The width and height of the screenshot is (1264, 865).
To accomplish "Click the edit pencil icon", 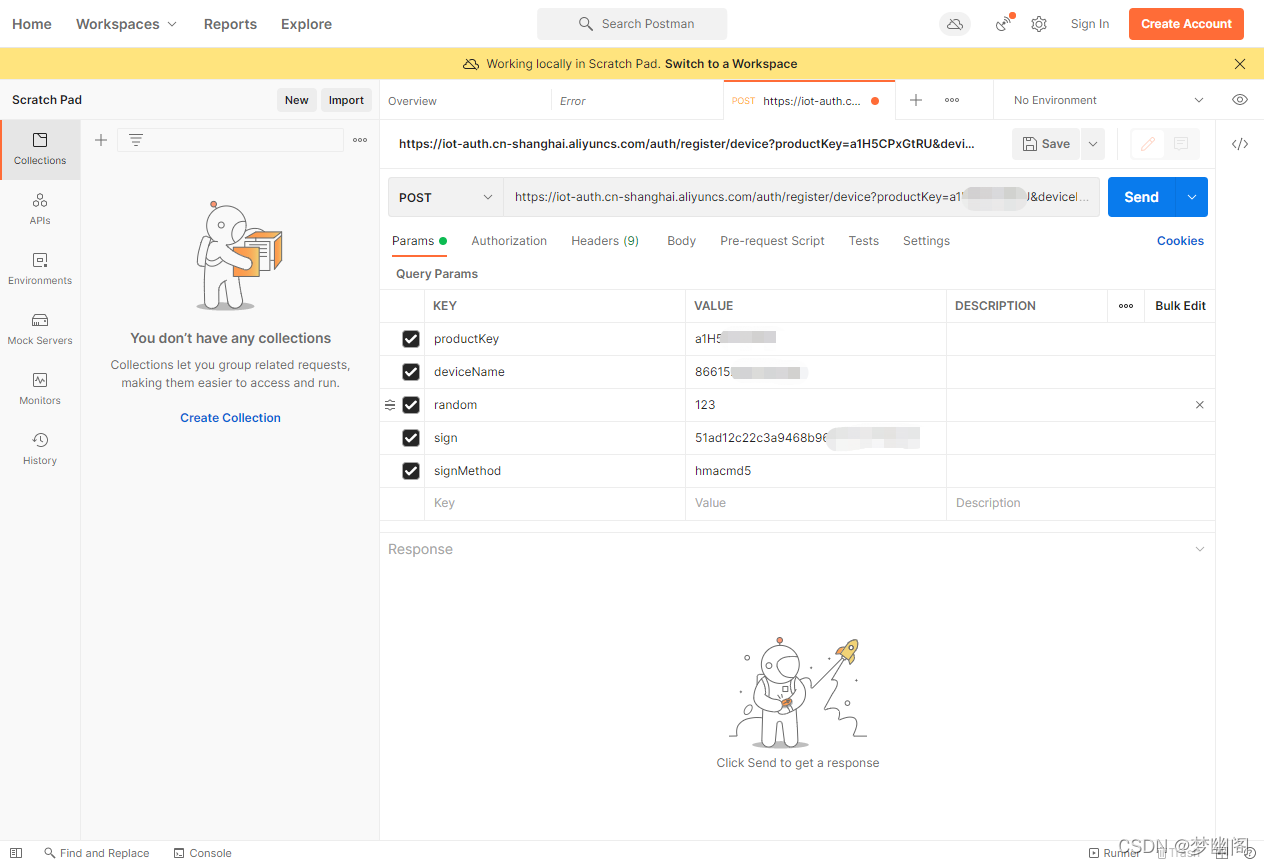I will (x=1148, y=144).
